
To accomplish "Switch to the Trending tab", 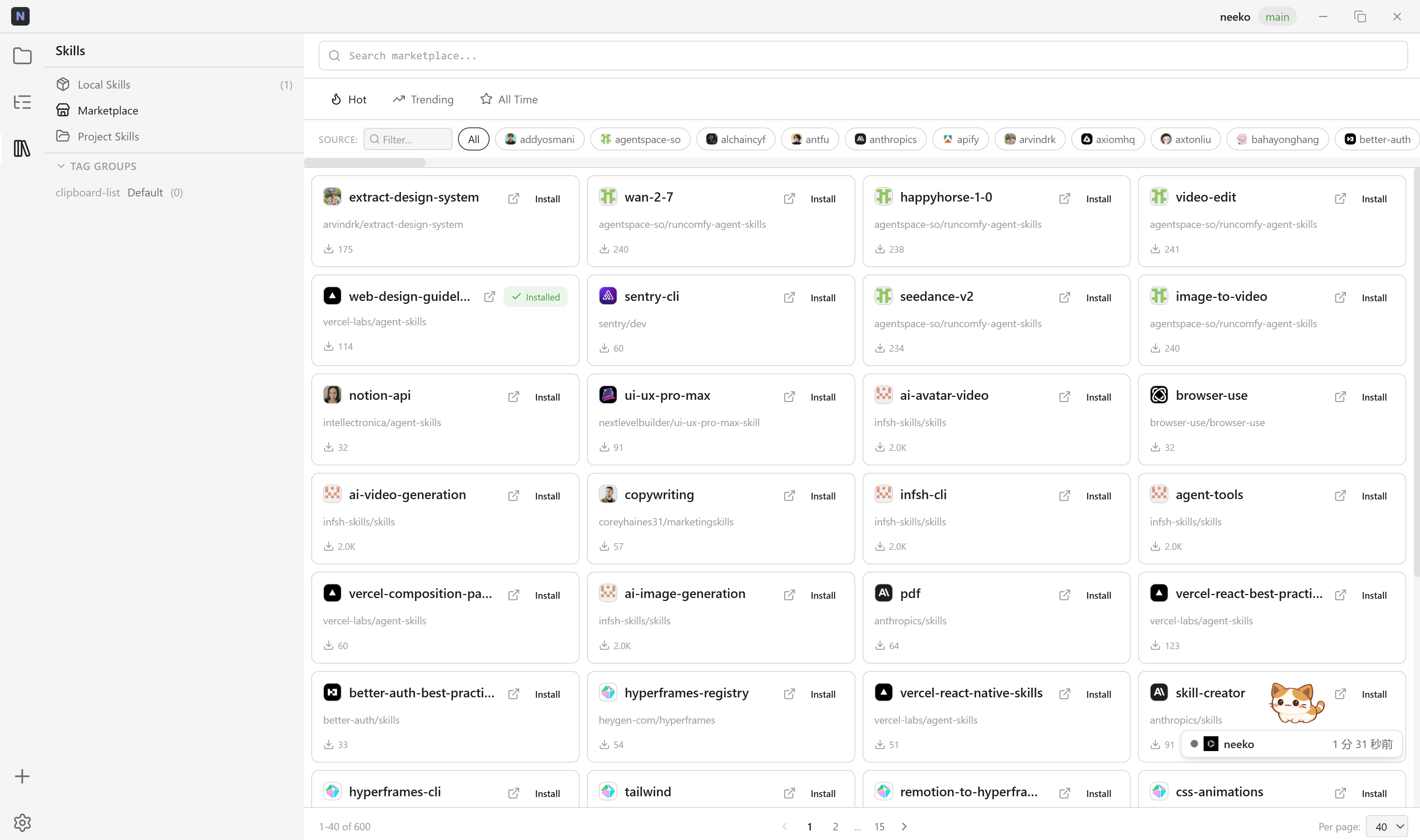I will 423,100.
